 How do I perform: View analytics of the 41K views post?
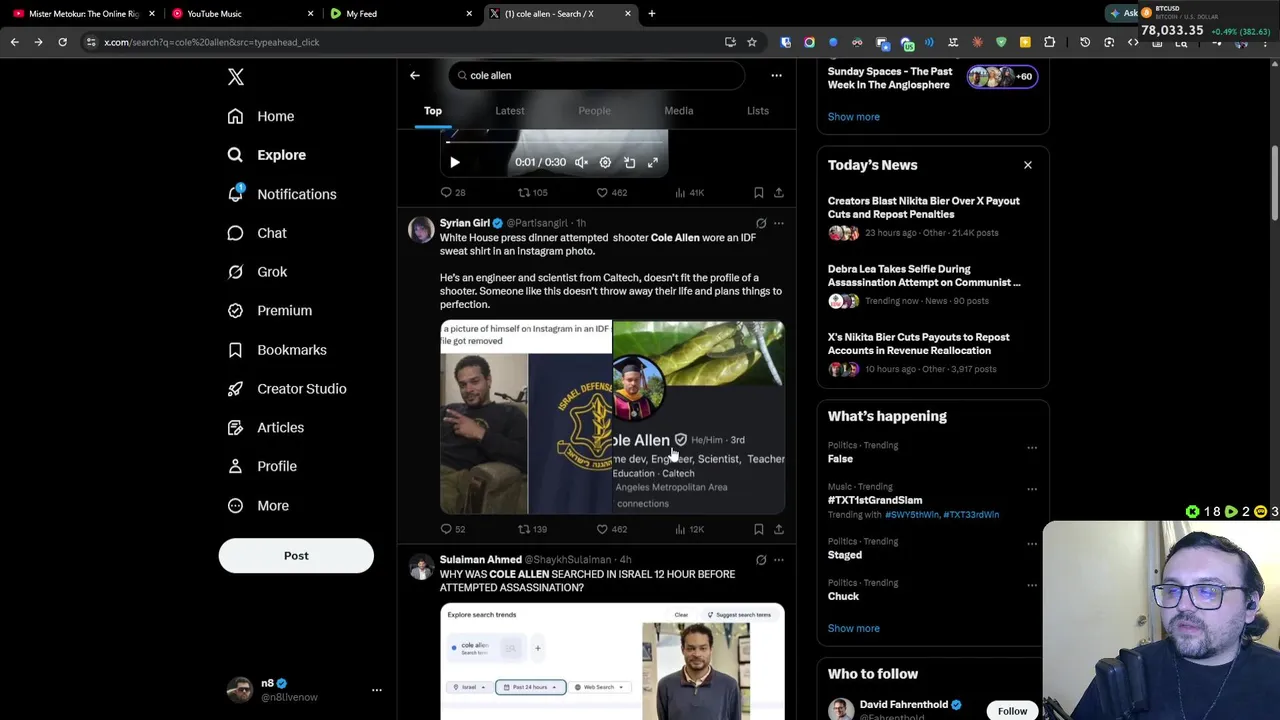click(x=690, y=192)
